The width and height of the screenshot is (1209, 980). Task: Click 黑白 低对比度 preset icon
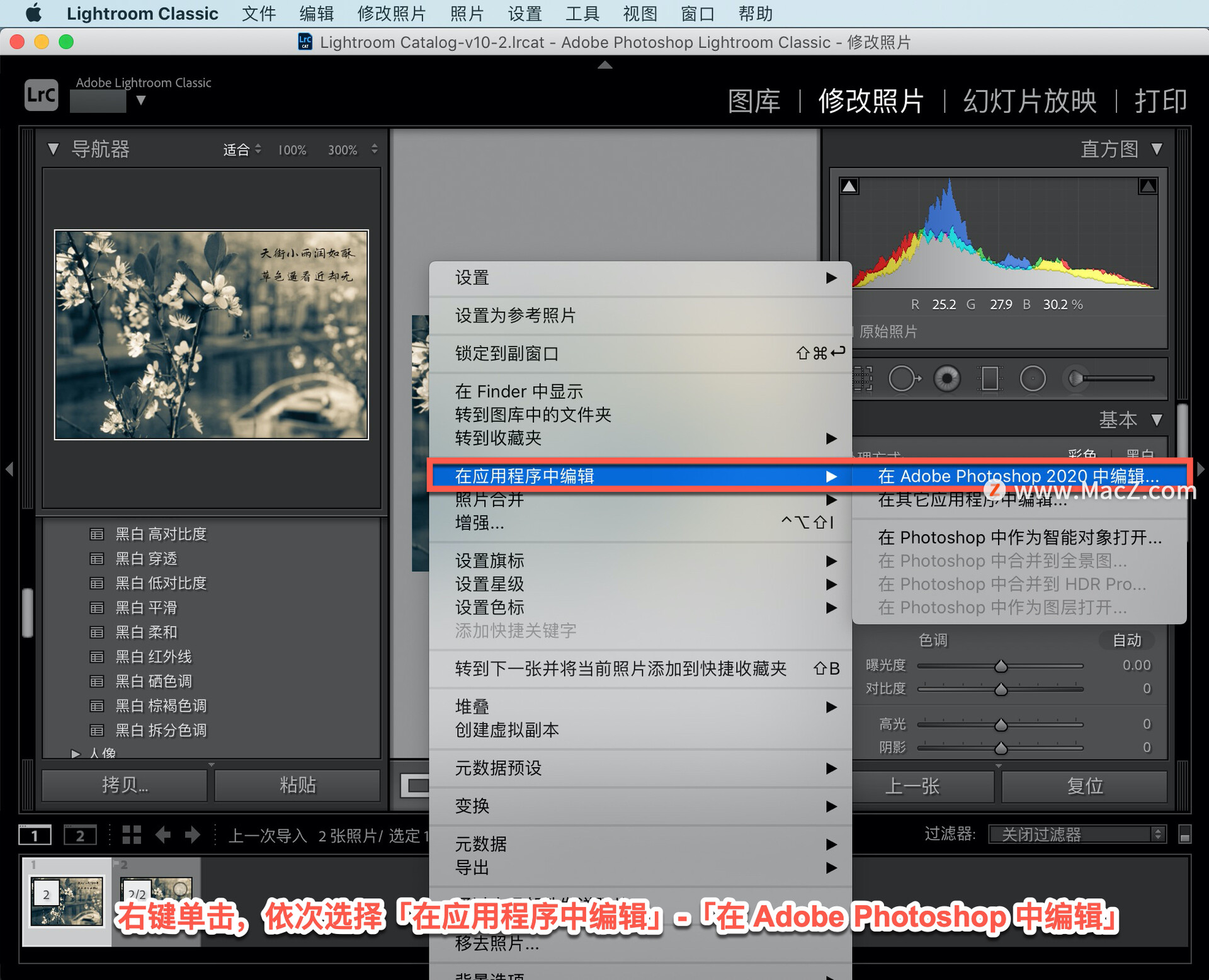(x=96, y=583)
